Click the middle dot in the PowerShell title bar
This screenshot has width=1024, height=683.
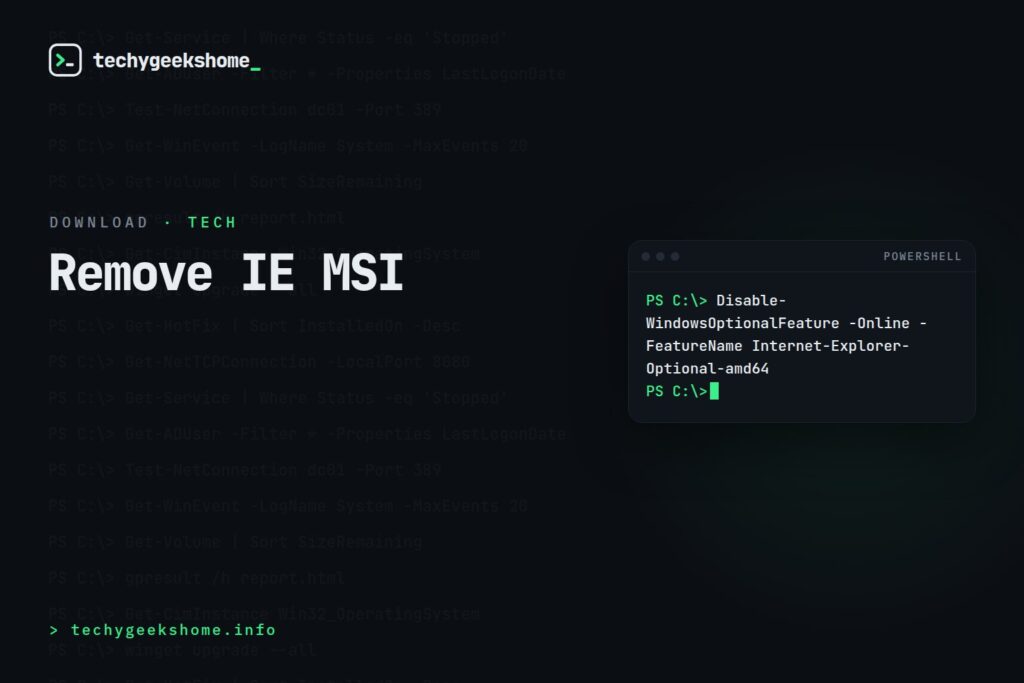[x=660, y=257]
